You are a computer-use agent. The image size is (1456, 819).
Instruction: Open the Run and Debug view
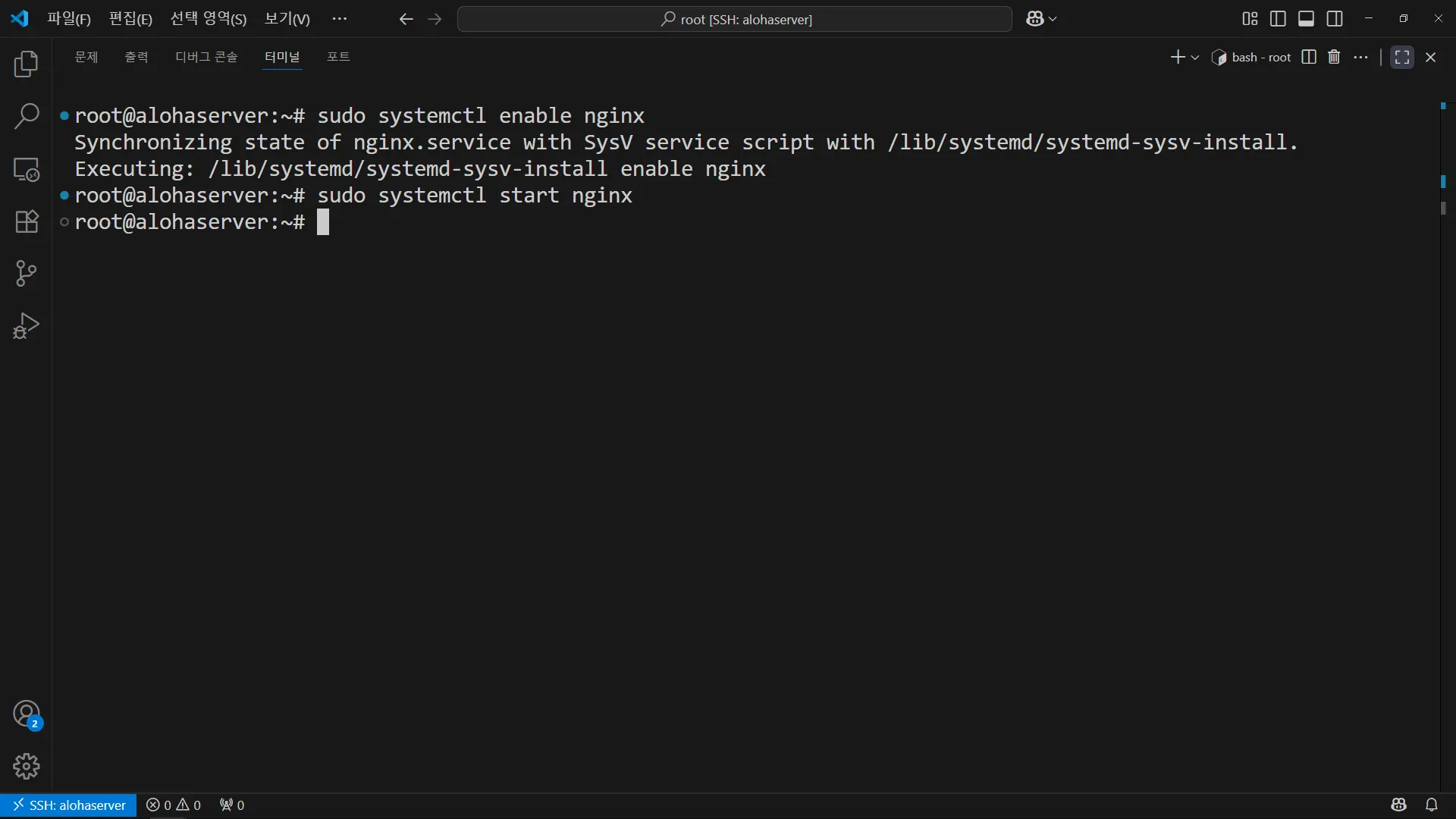click(27, 326)
